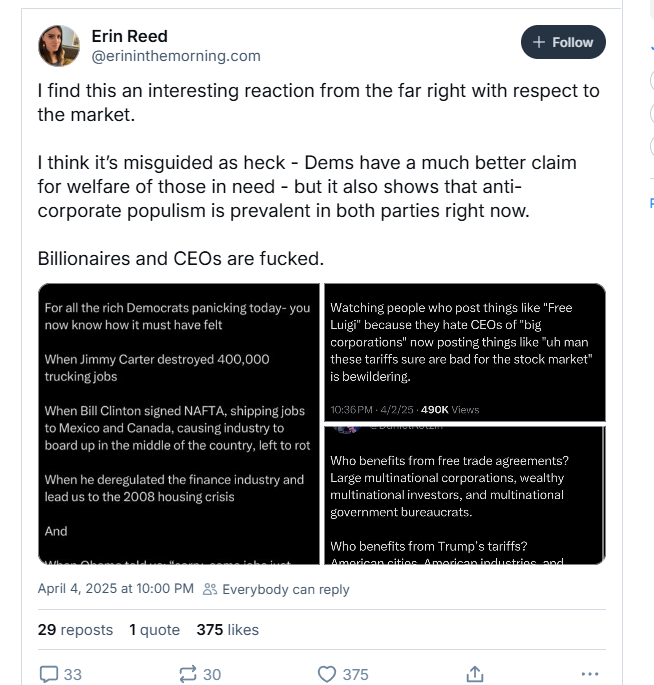Viewport: 654px width, 685px height.
Task: Click the people icon beside reply setting
Action: (210, 590)
